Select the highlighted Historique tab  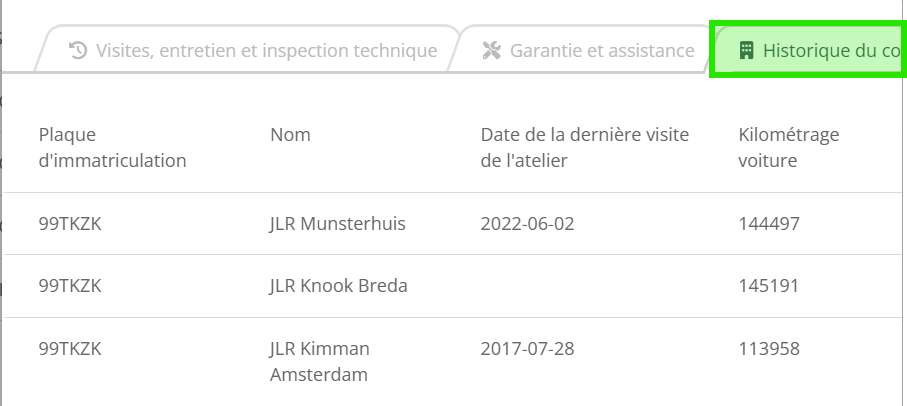tap(808, 49)
